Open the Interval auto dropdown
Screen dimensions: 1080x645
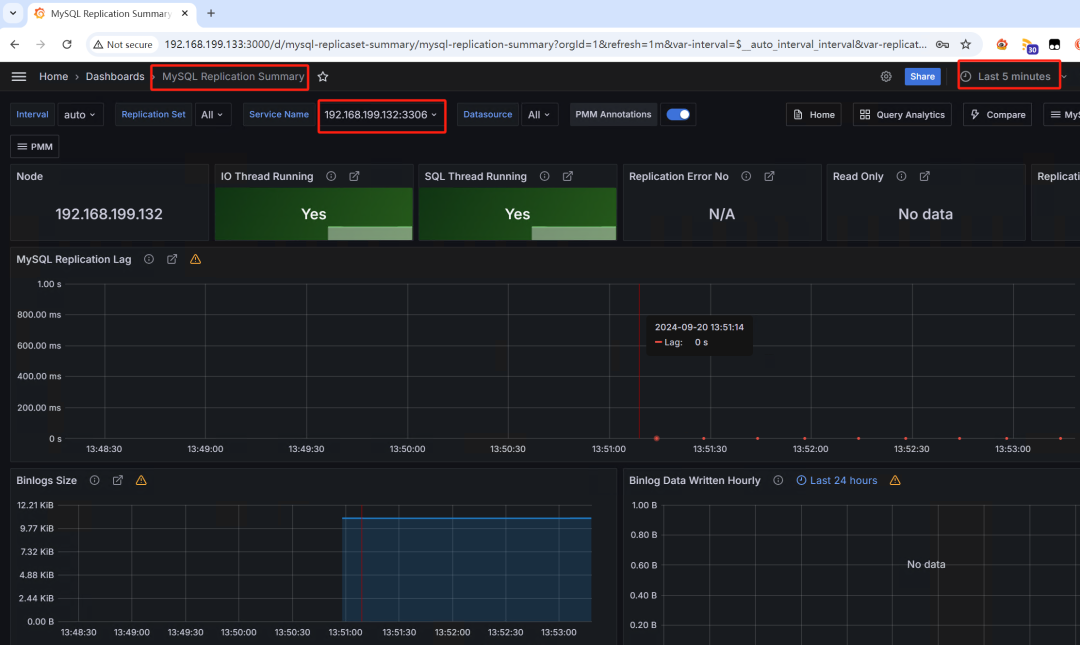tap(80, 114)
